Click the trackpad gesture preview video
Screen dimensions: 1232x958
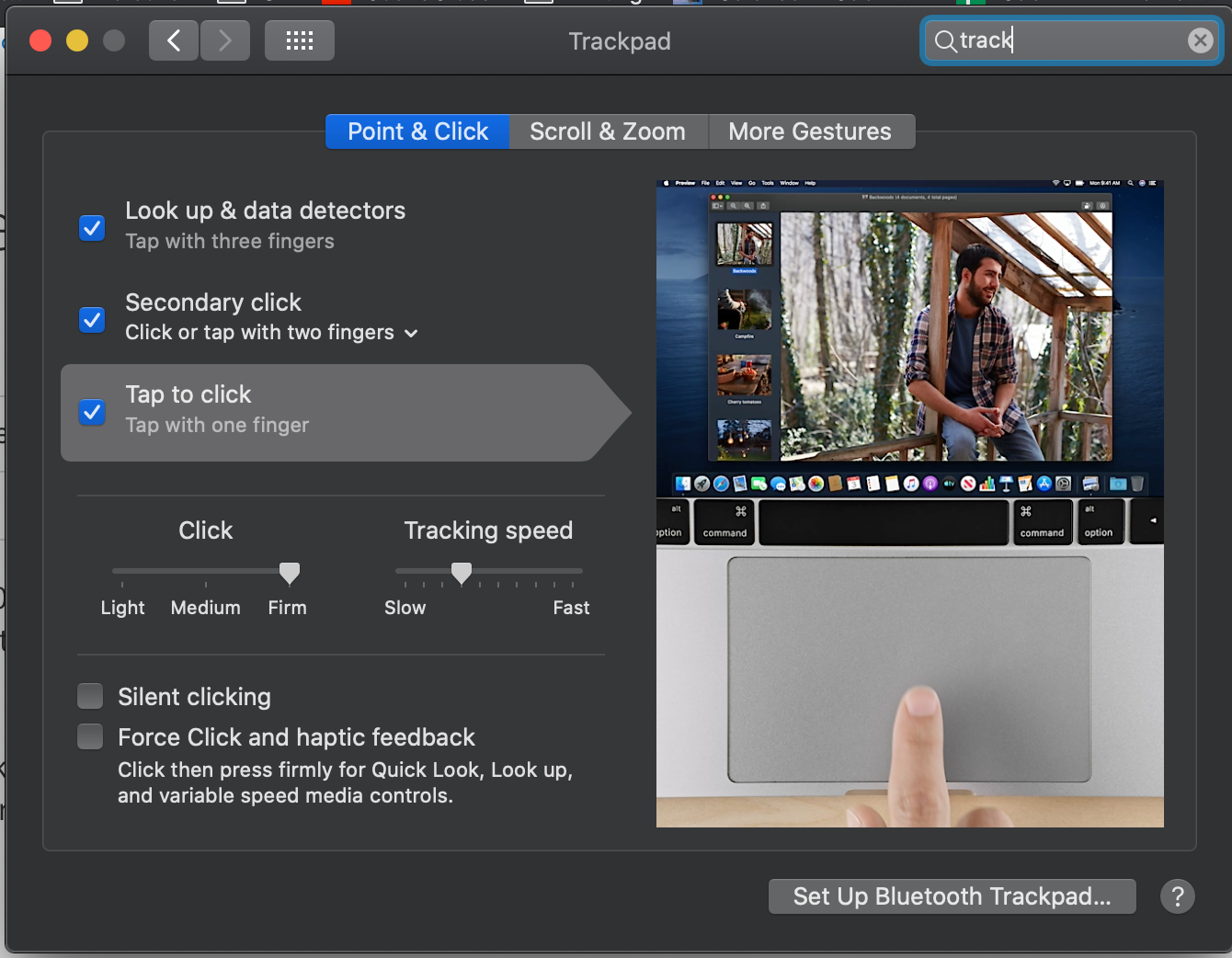coord(910,504)
